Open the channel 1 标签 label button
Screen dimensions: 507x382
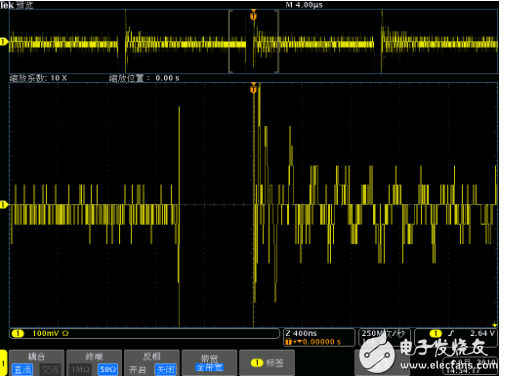click(267, 363)
